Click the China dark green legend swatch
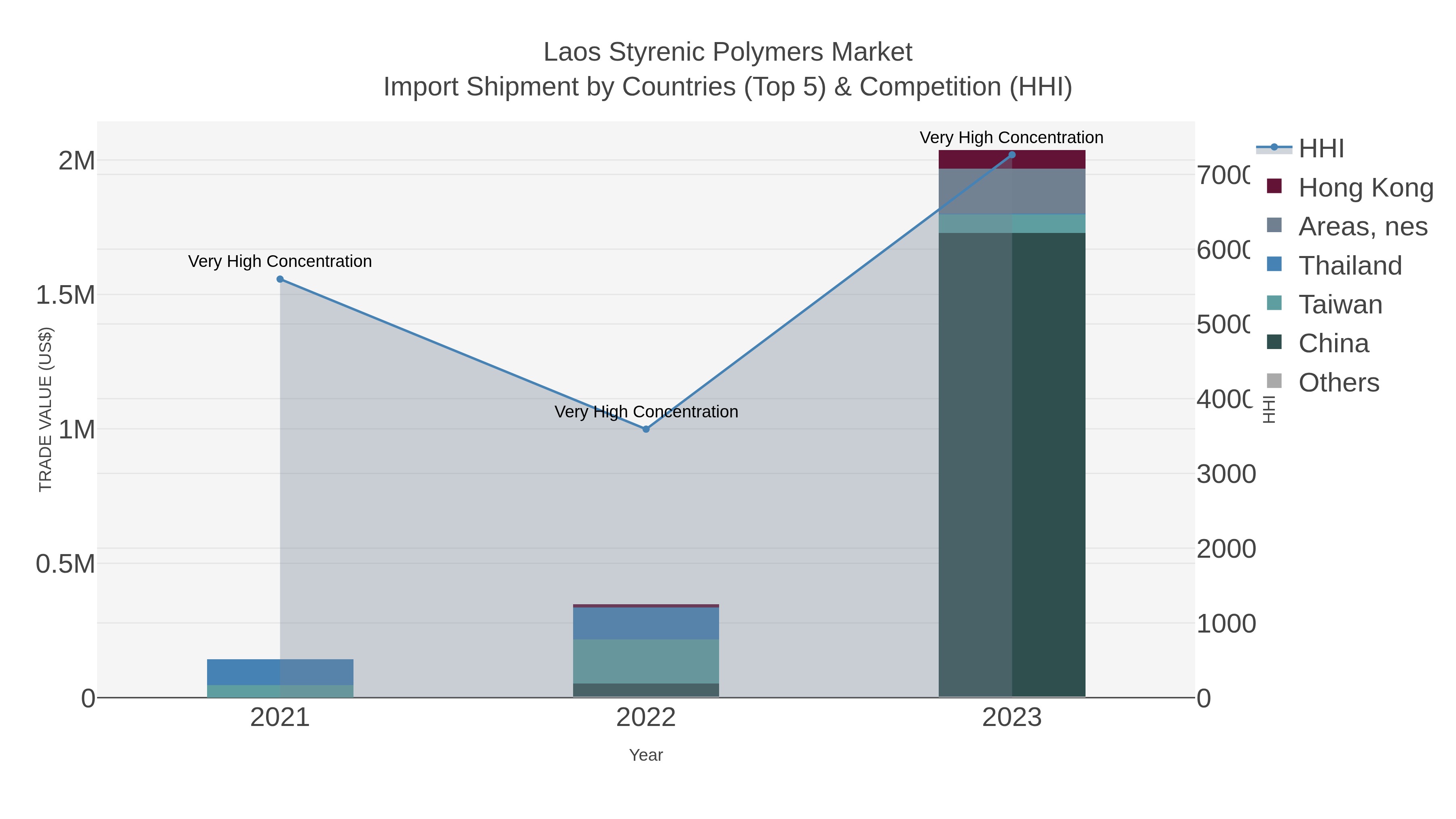This screenshot has width=1456, height=819. [1274, 342]
